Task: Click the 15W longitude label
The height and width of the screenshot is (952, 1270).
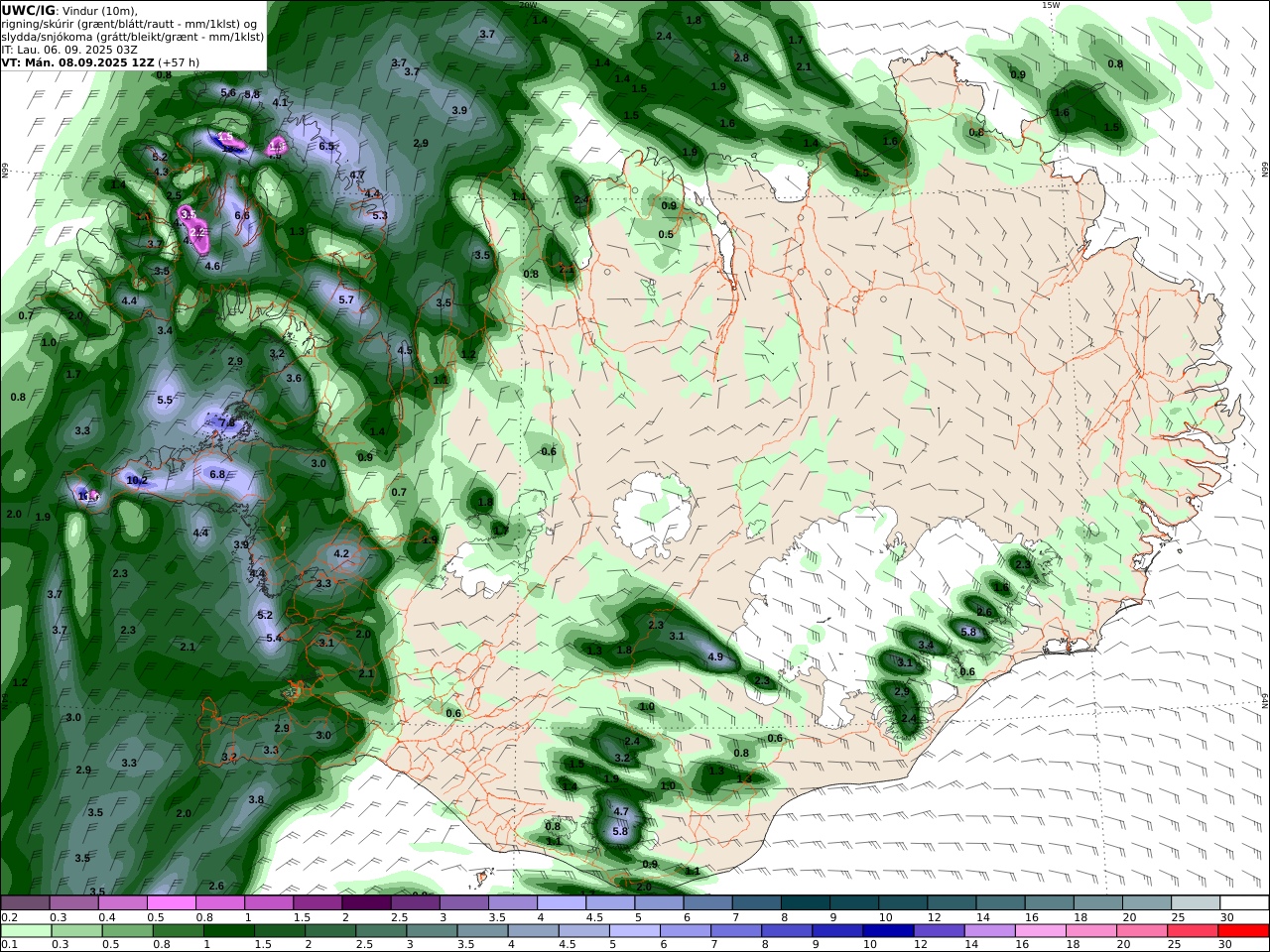Action: coord(1051,5)
